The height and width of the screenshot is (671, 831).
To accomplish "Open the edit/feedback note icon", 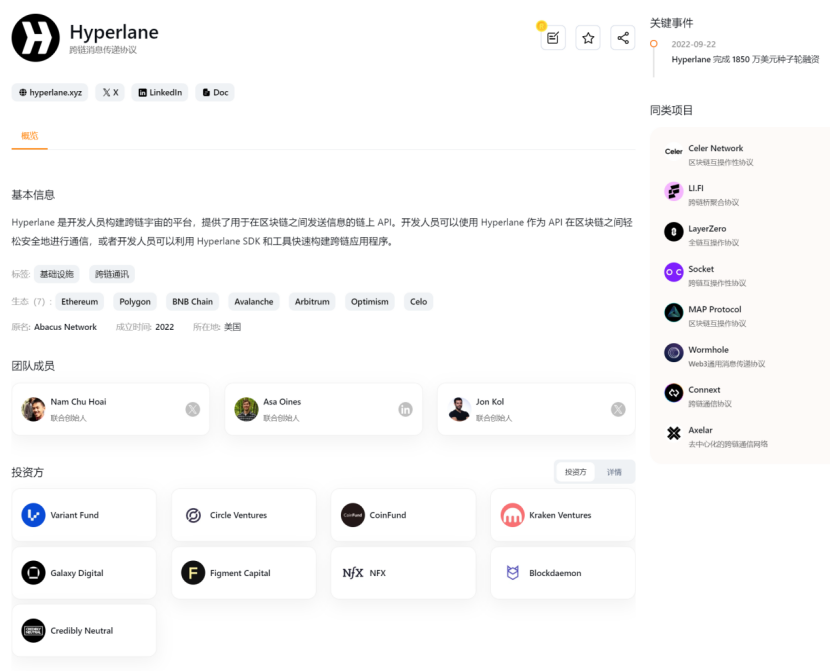I will coord(553,38).
